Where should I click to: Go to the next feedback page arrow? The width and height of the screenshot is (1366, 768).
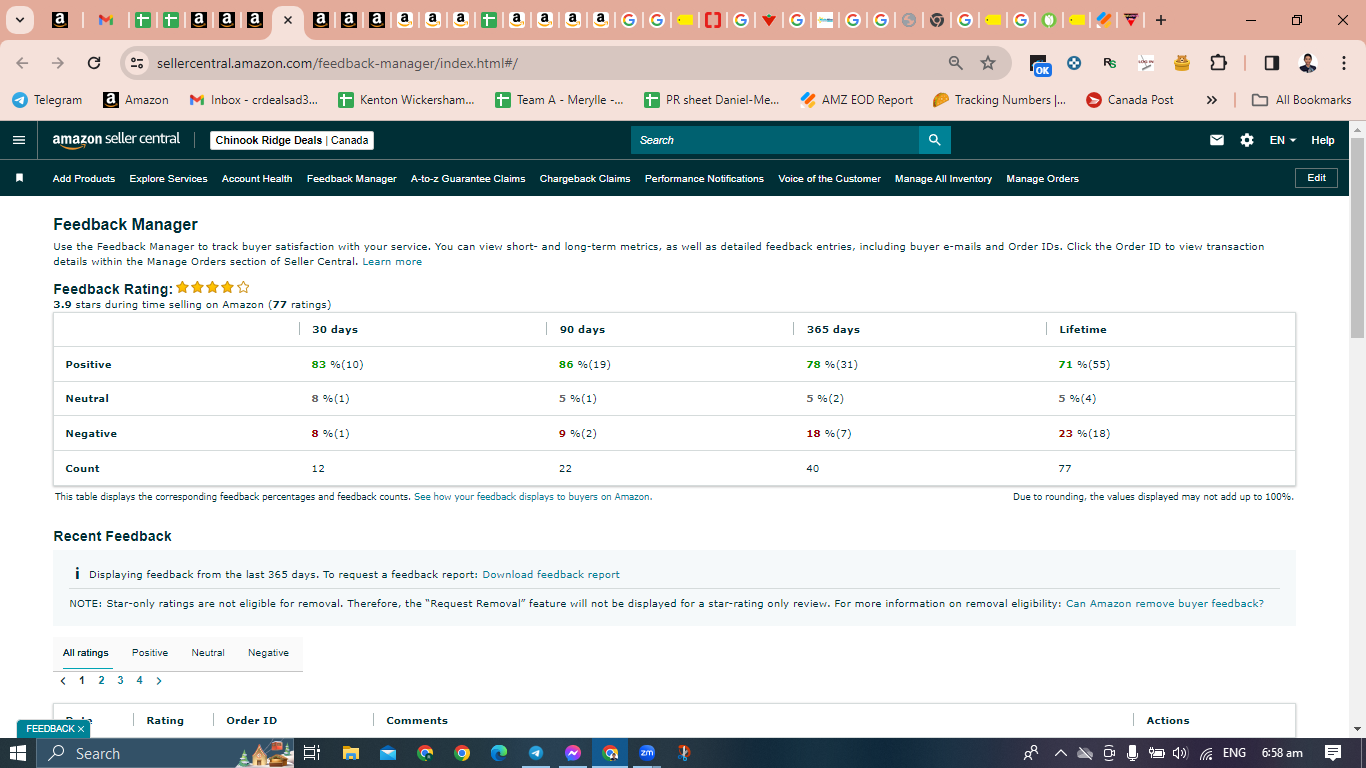[x=159, y=681]
